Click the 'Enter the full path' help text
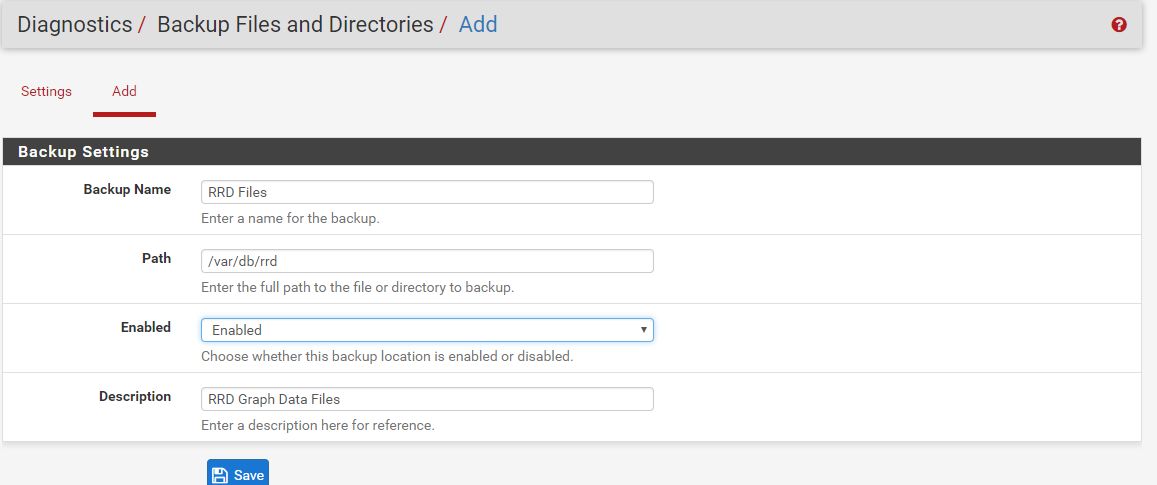The image size is (1157, 485). click(x=357, y=287)
